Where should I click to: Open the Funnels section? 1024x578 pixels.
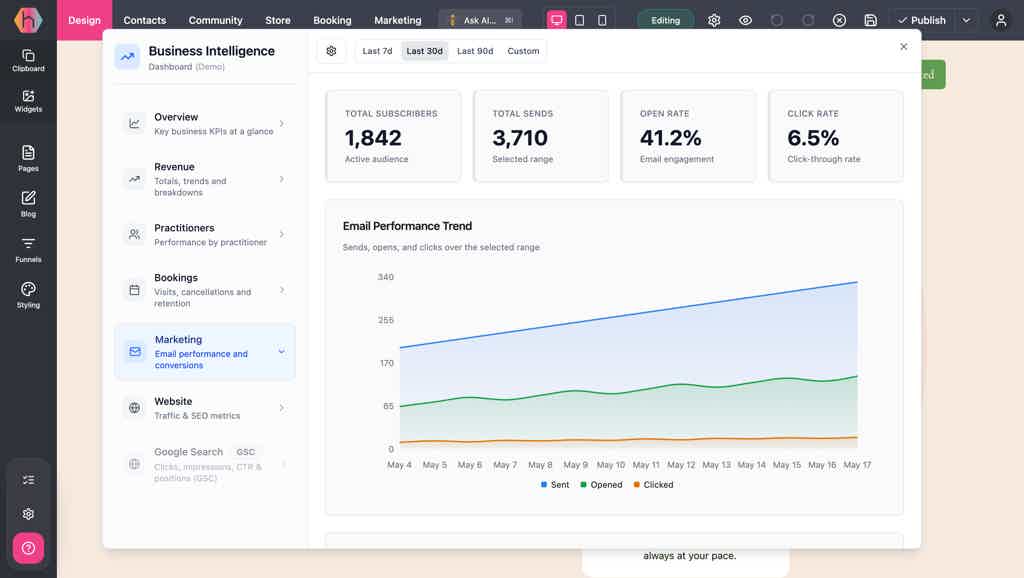pyautogui.click(x=28, y=249)
